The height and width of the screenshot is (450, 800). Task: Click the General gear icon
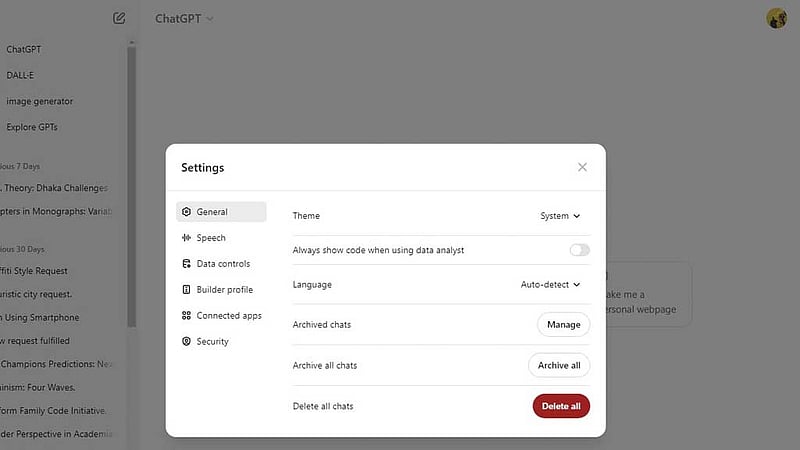pos(186,212)
